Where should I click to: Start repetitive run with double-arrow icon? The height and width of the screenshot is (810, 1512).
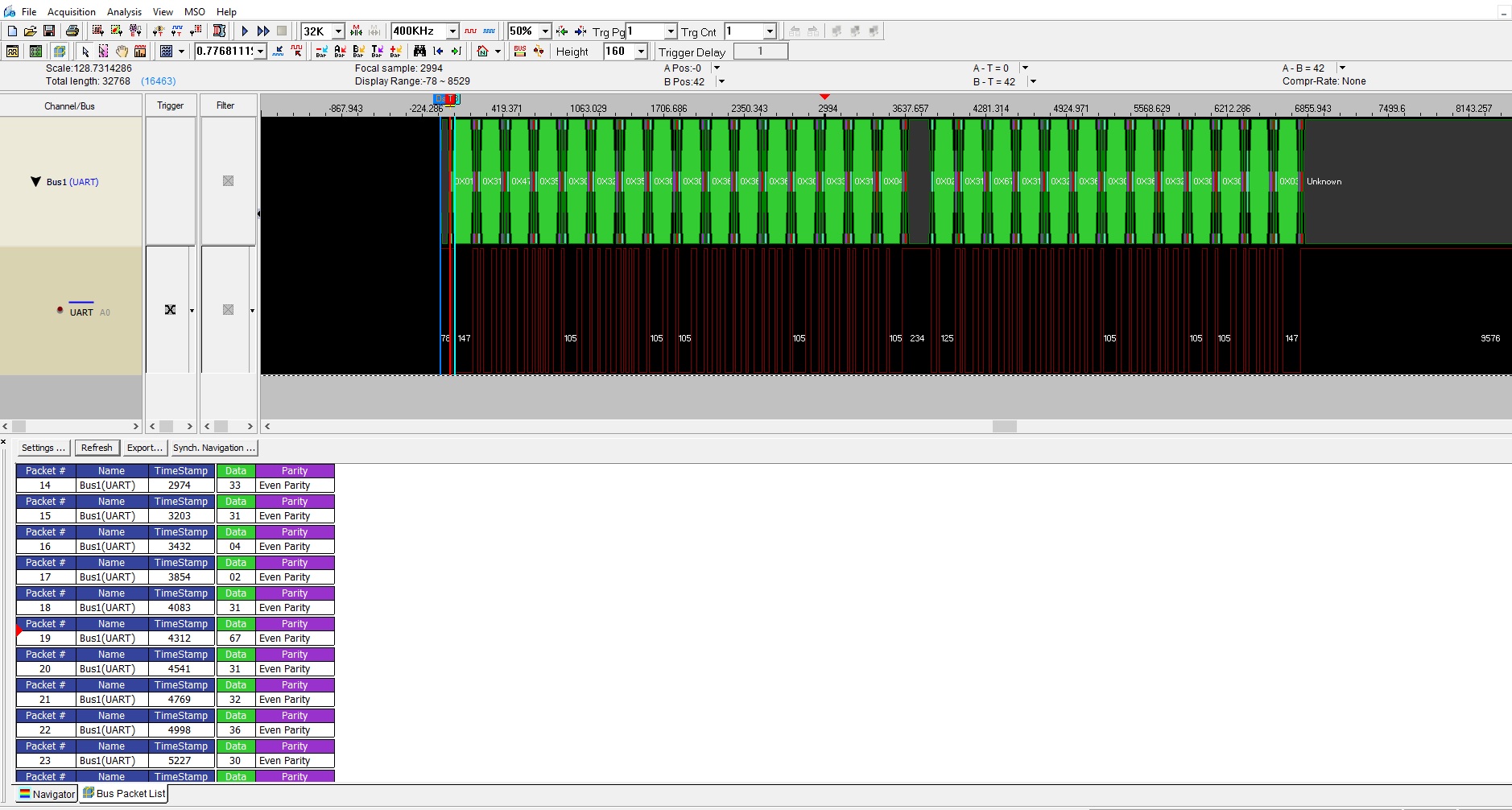[263, 31]
